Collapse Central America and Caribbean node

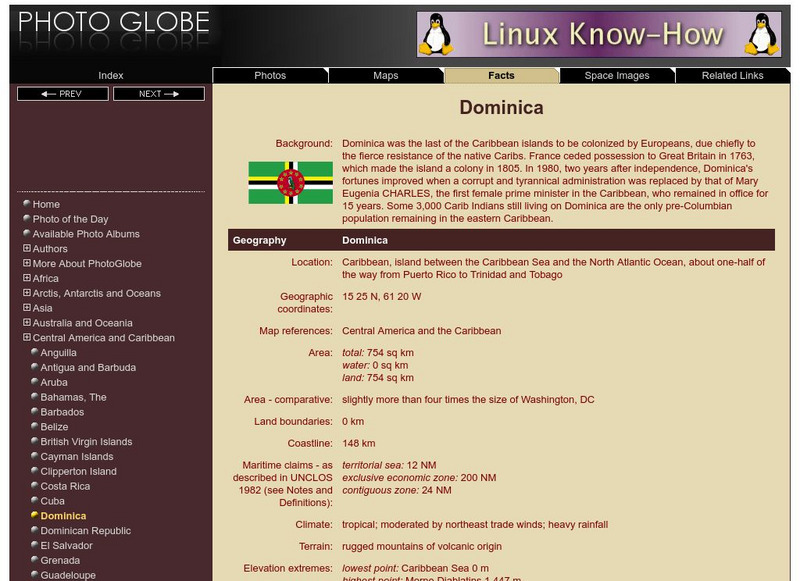pos(27,338)
